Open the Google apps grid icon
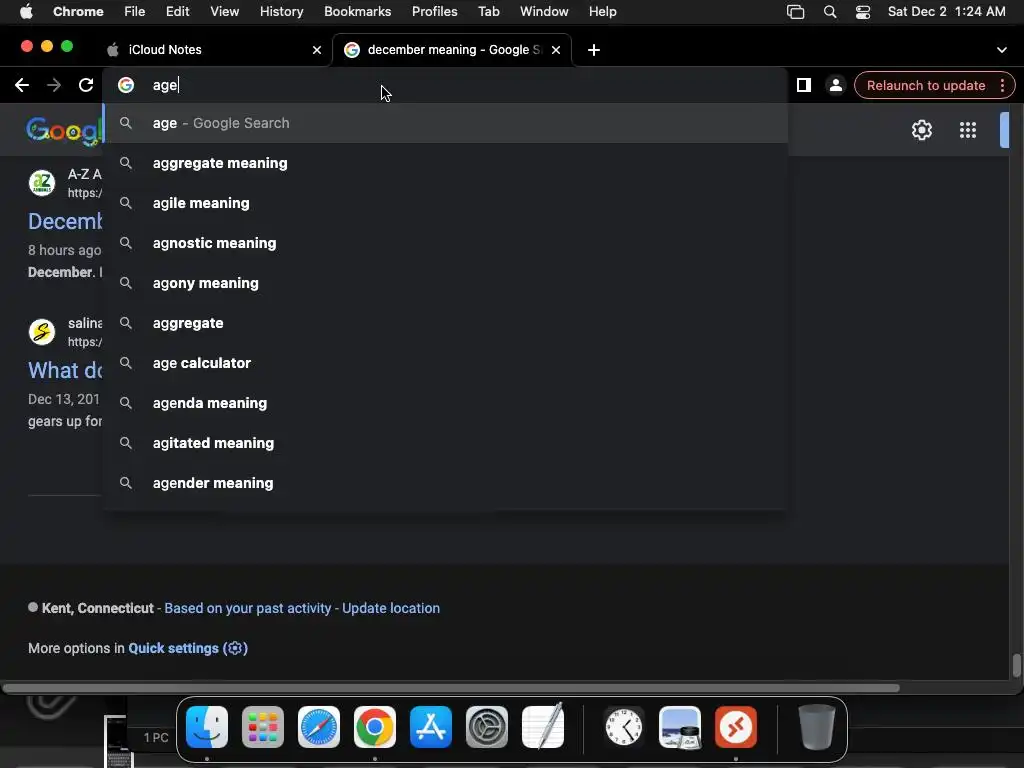The width and height of the screenshot is (1024, 768). point(968,130)
